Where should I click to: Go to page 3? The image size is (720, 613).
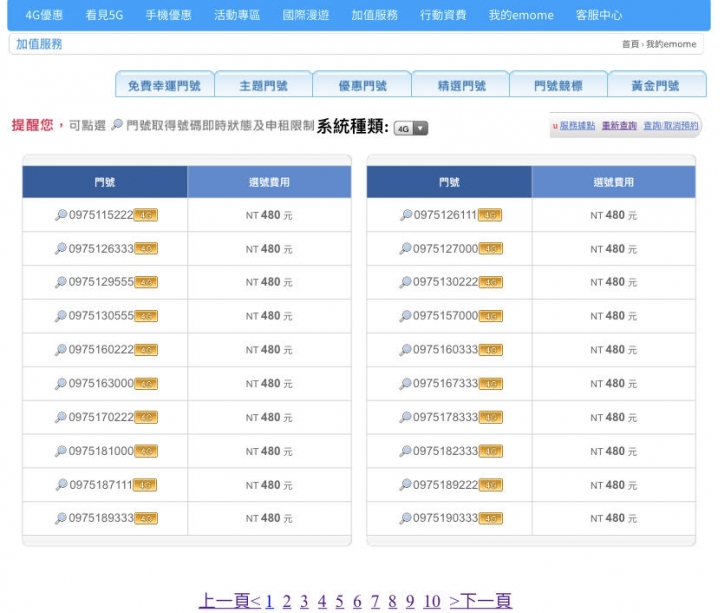pos(304,602)
